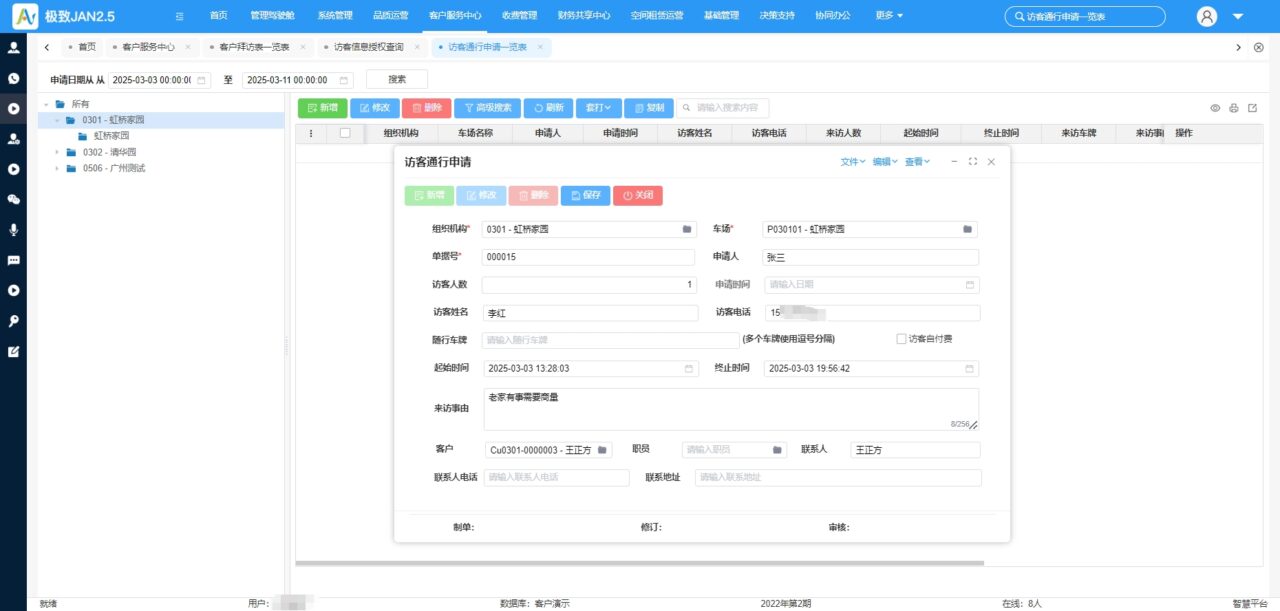Click the horizontal scrollbar below the table

(x=640, y=563)
